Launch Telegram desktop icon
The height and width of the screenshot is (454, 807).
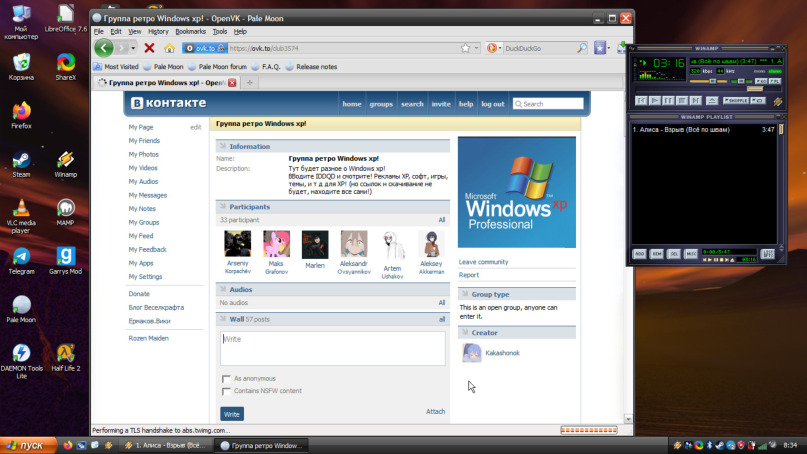pyautogui.click(x=21, y=261)
